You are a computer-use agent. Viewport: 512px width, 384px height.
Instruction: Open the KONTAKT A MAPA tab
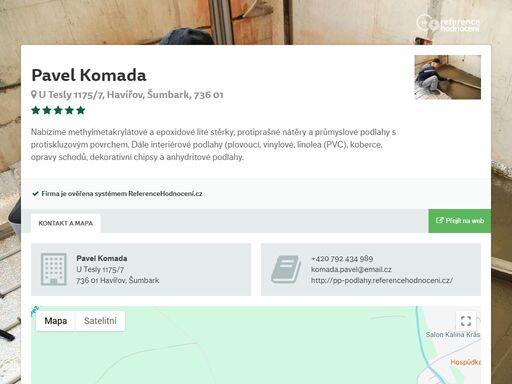tap(66, 223)
